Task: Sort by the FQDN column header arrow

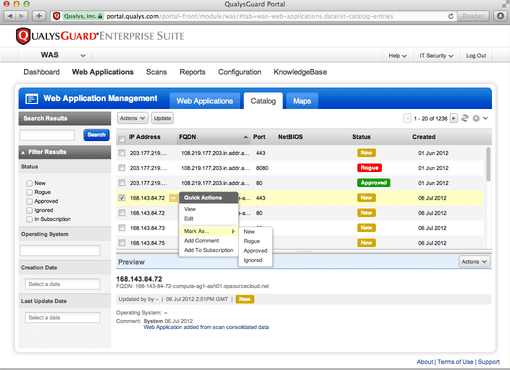Action: (246, 137)
